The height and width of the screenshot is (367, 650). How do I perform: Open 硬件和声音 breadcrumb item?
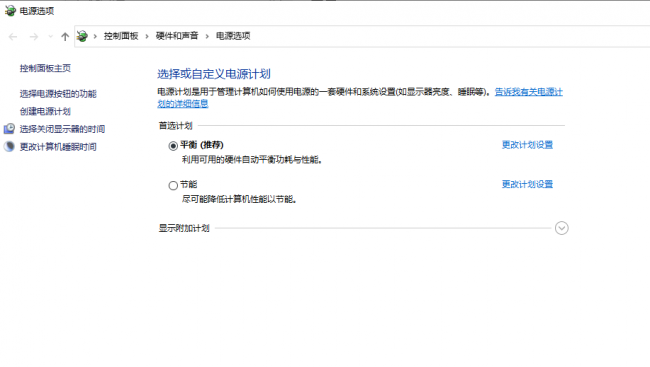[177, 36]
